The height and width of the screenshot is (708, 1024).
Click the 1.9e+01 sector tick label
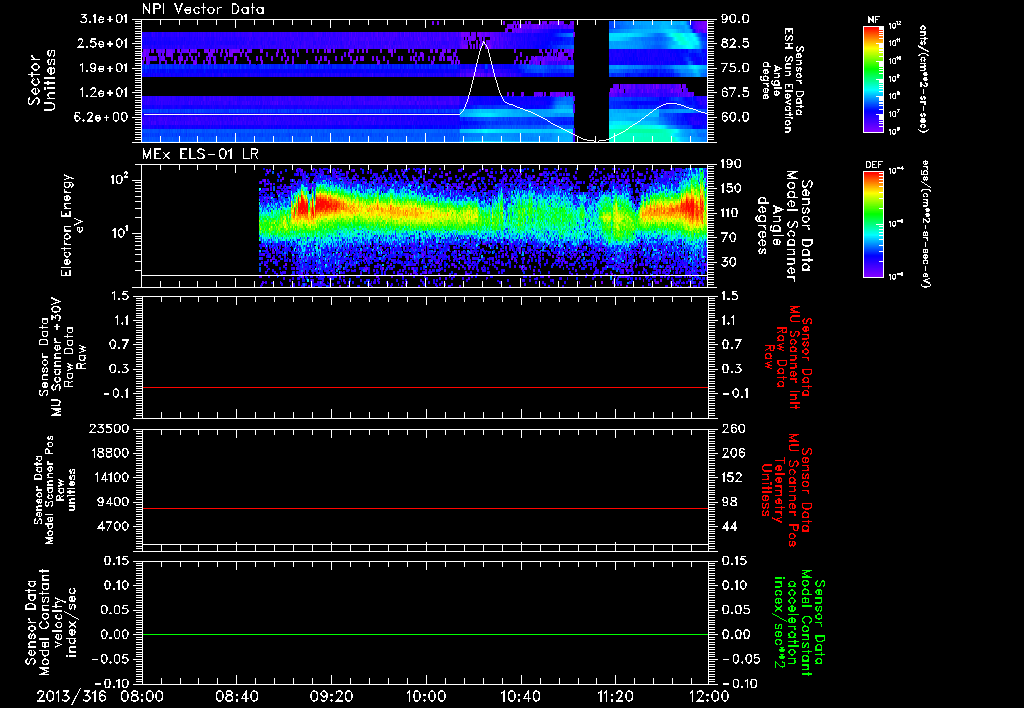point(104,68)
